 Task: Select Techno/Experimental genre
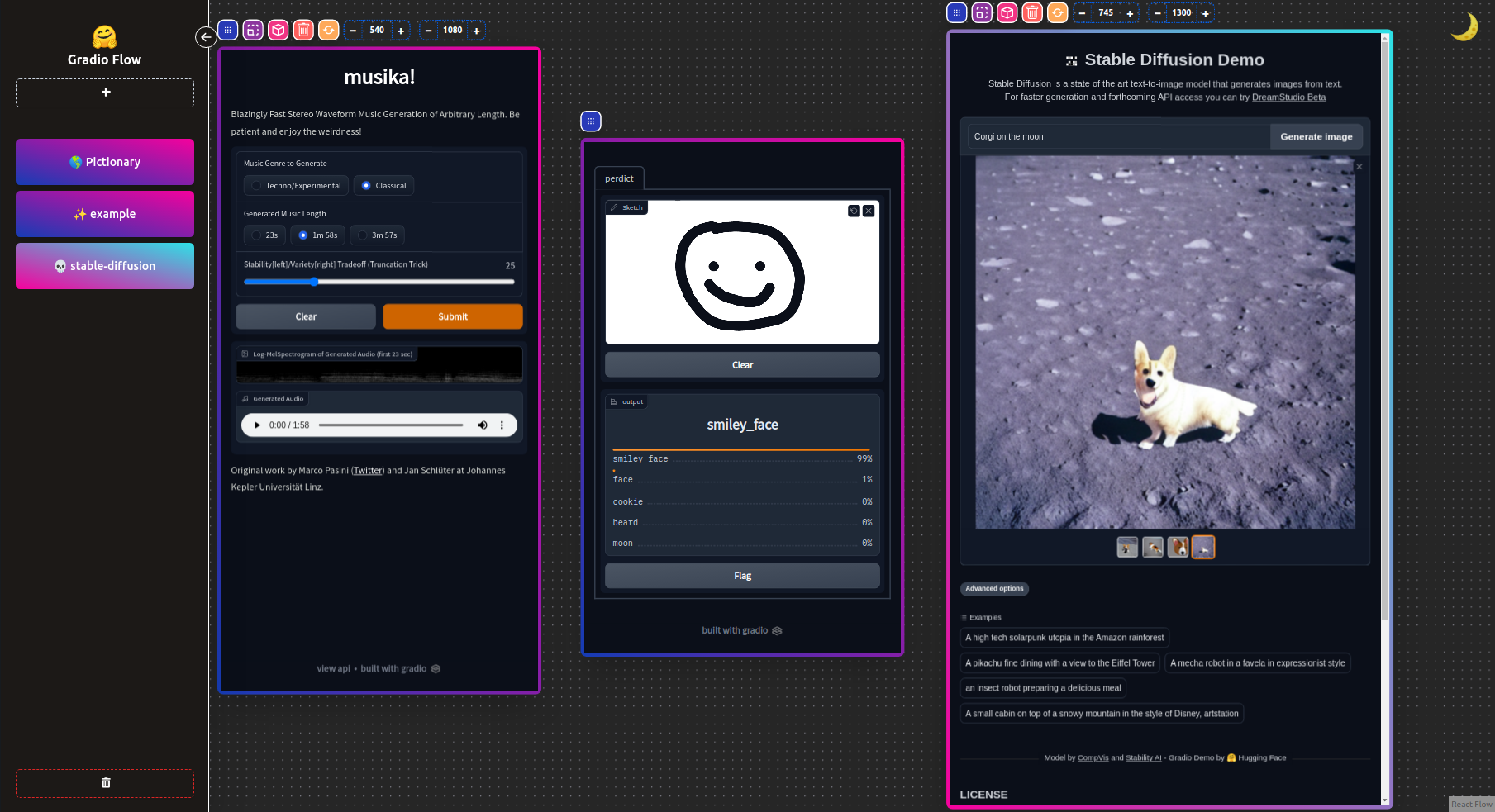(296, 186)
